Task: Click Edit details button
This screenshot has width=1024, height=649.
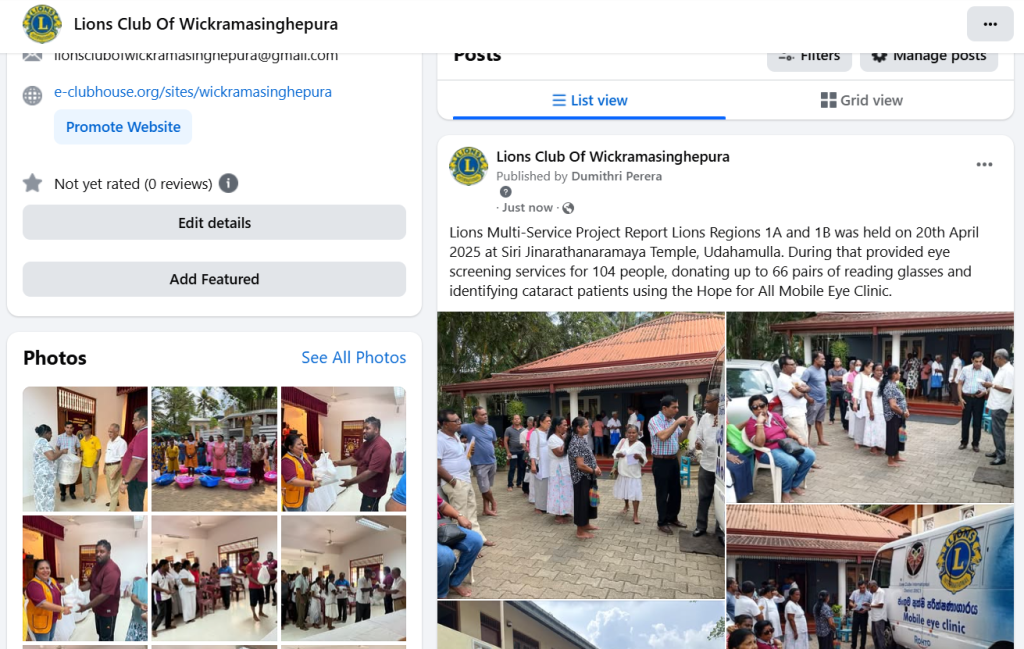Action: (x=214, y=223)
